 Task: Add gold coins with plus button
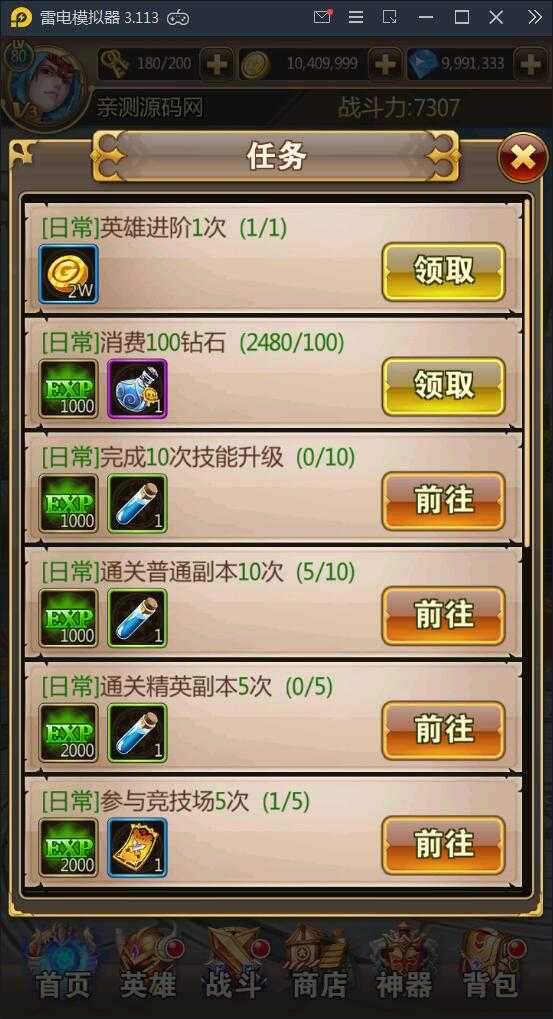[x=385, y=64]
